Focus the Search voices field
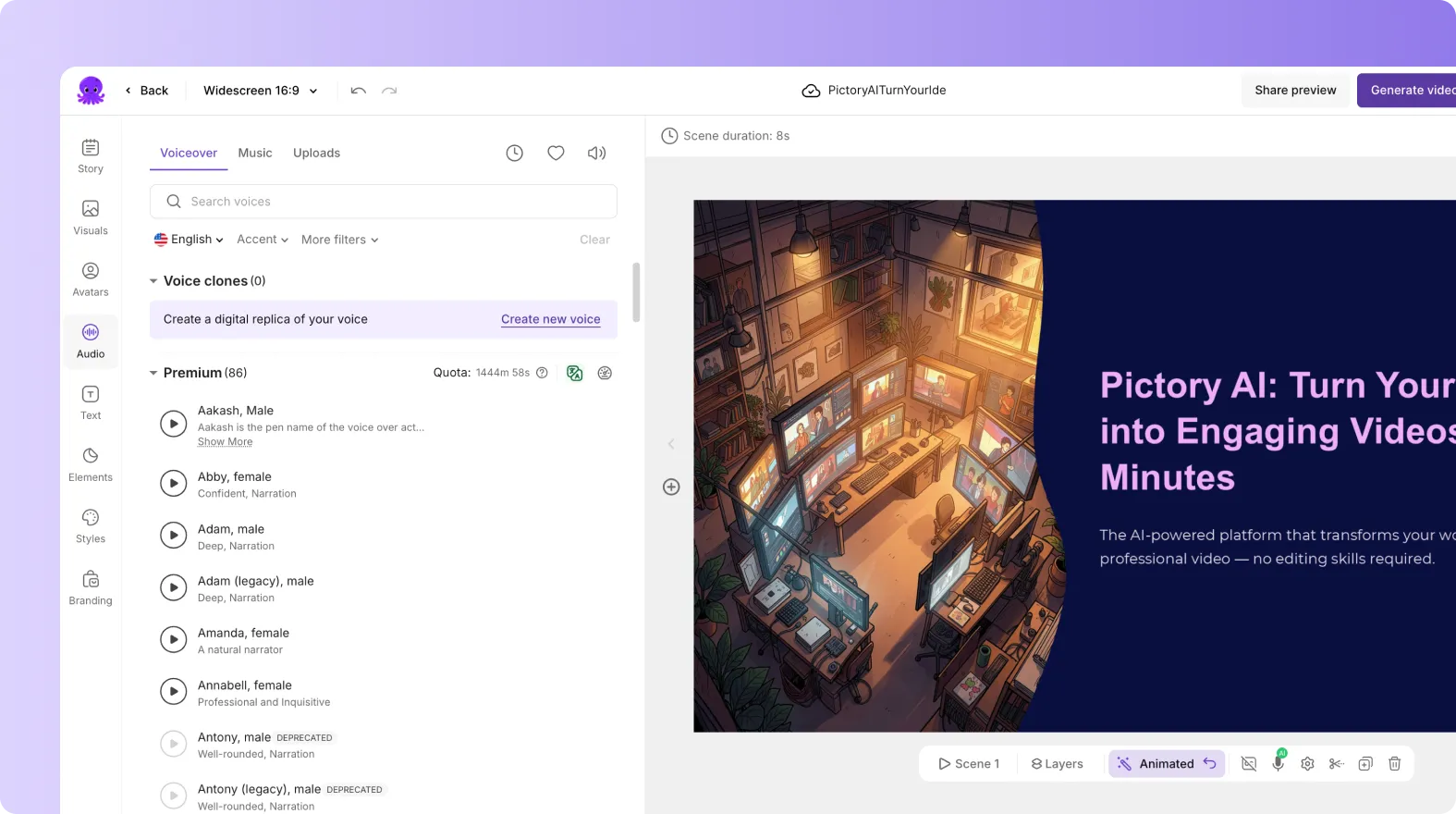 point(384,202)
